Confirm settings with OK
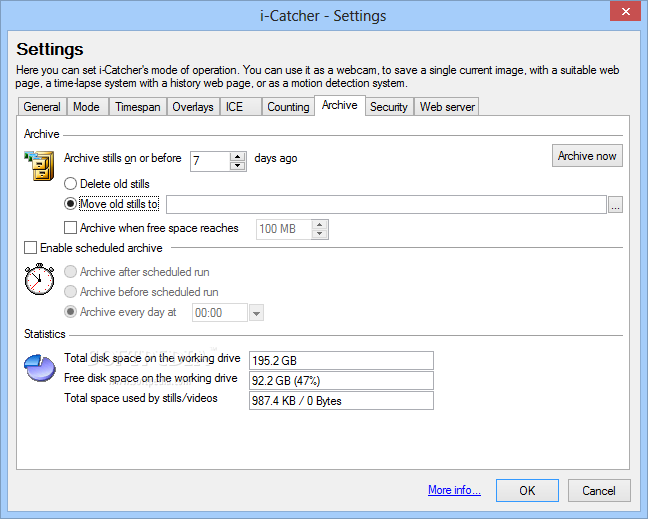Viewport: 648px width, 519px height. 527,490
